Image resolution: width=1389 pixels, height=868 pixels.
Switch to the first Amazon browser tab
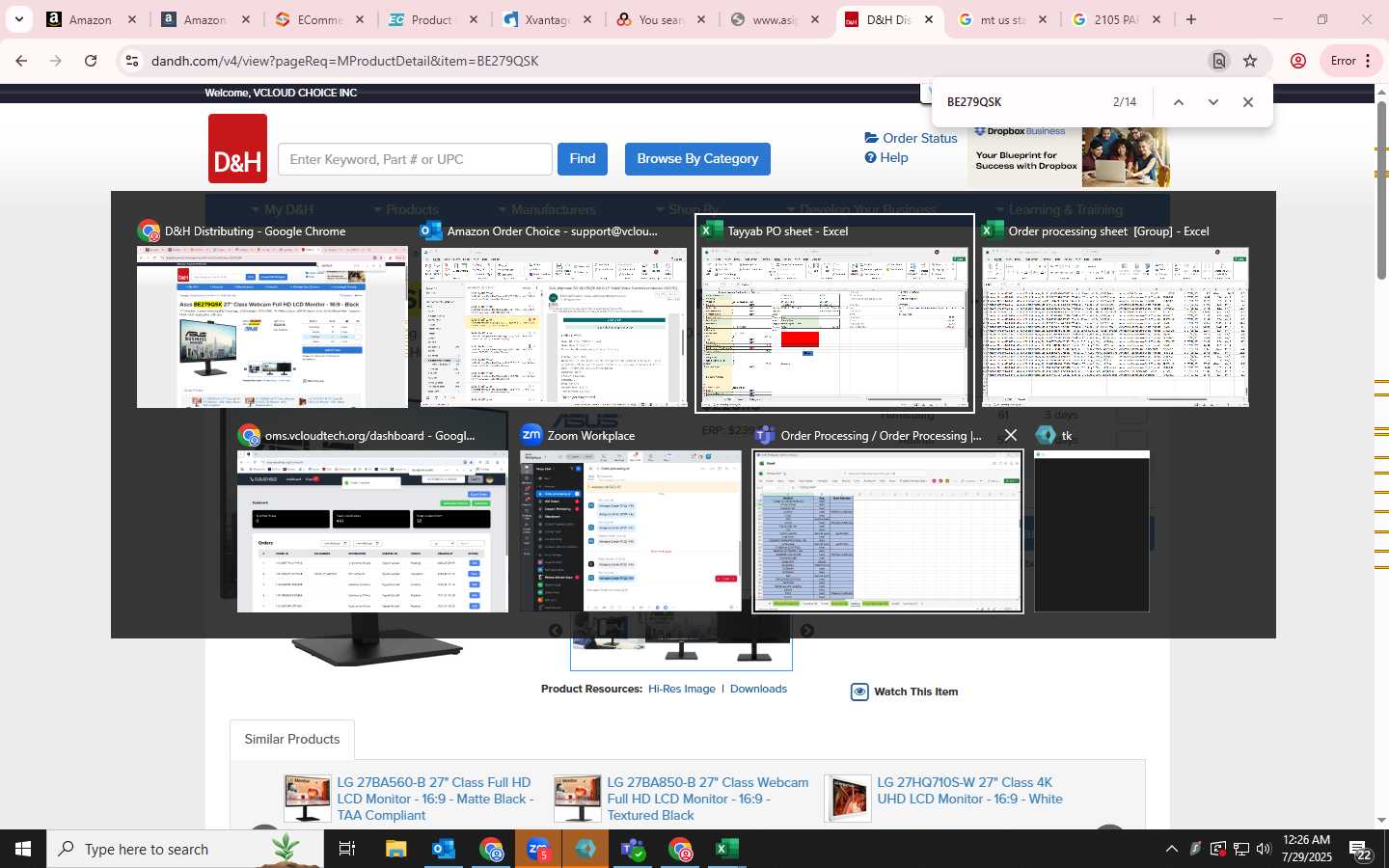point(90,19)
